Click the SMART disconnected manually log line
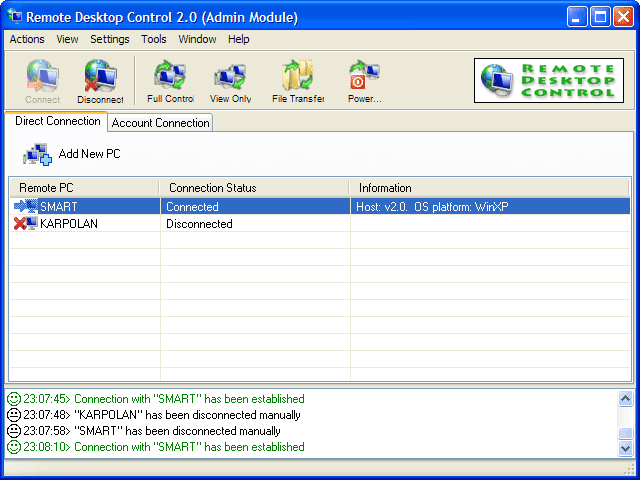 152,431
